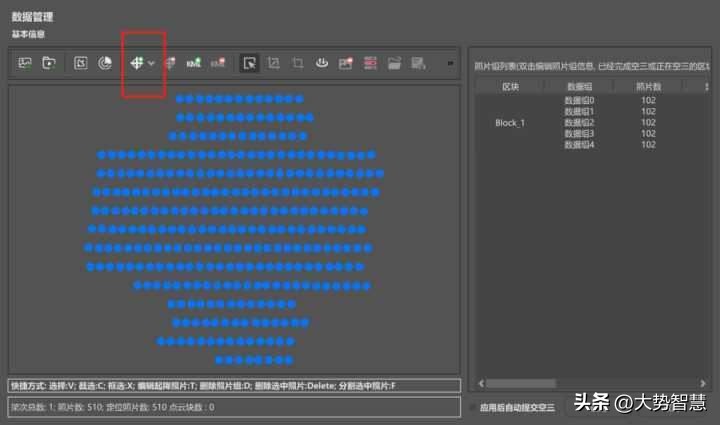The width and height of the screenshot is (720, 425).
Task: Click the open folder toolbar icon
Action: point(394,63)
